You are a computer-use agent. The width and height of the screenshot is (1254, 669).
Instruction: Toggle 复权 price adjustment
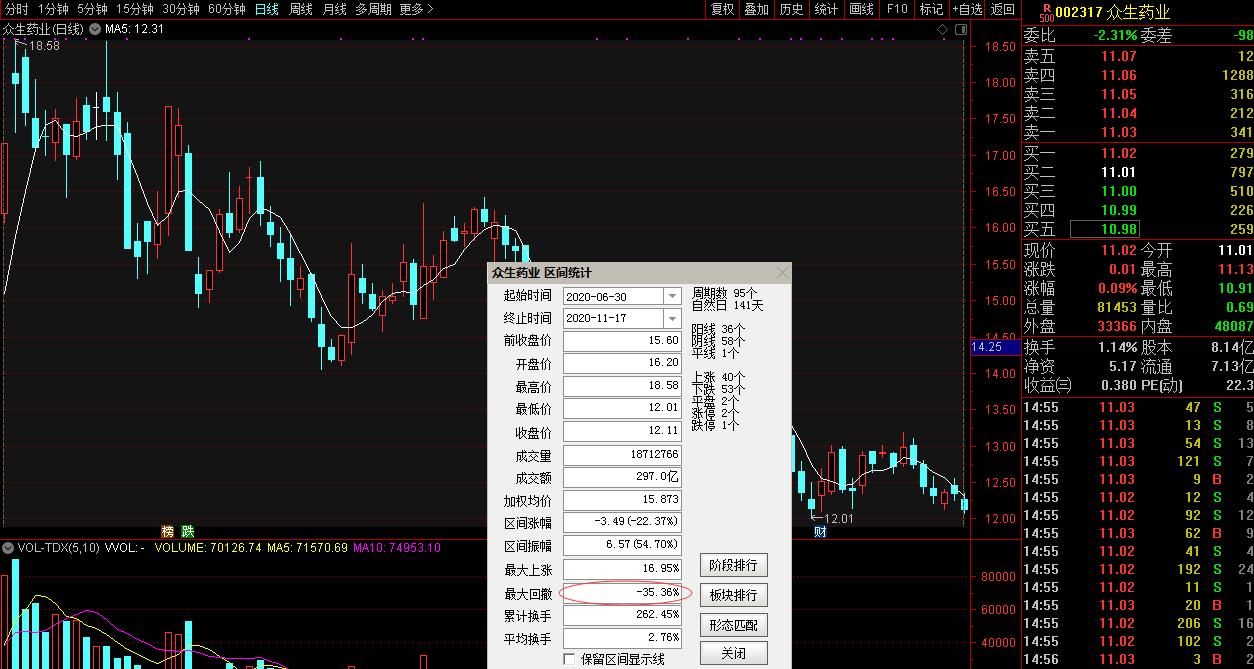(722, 9)
